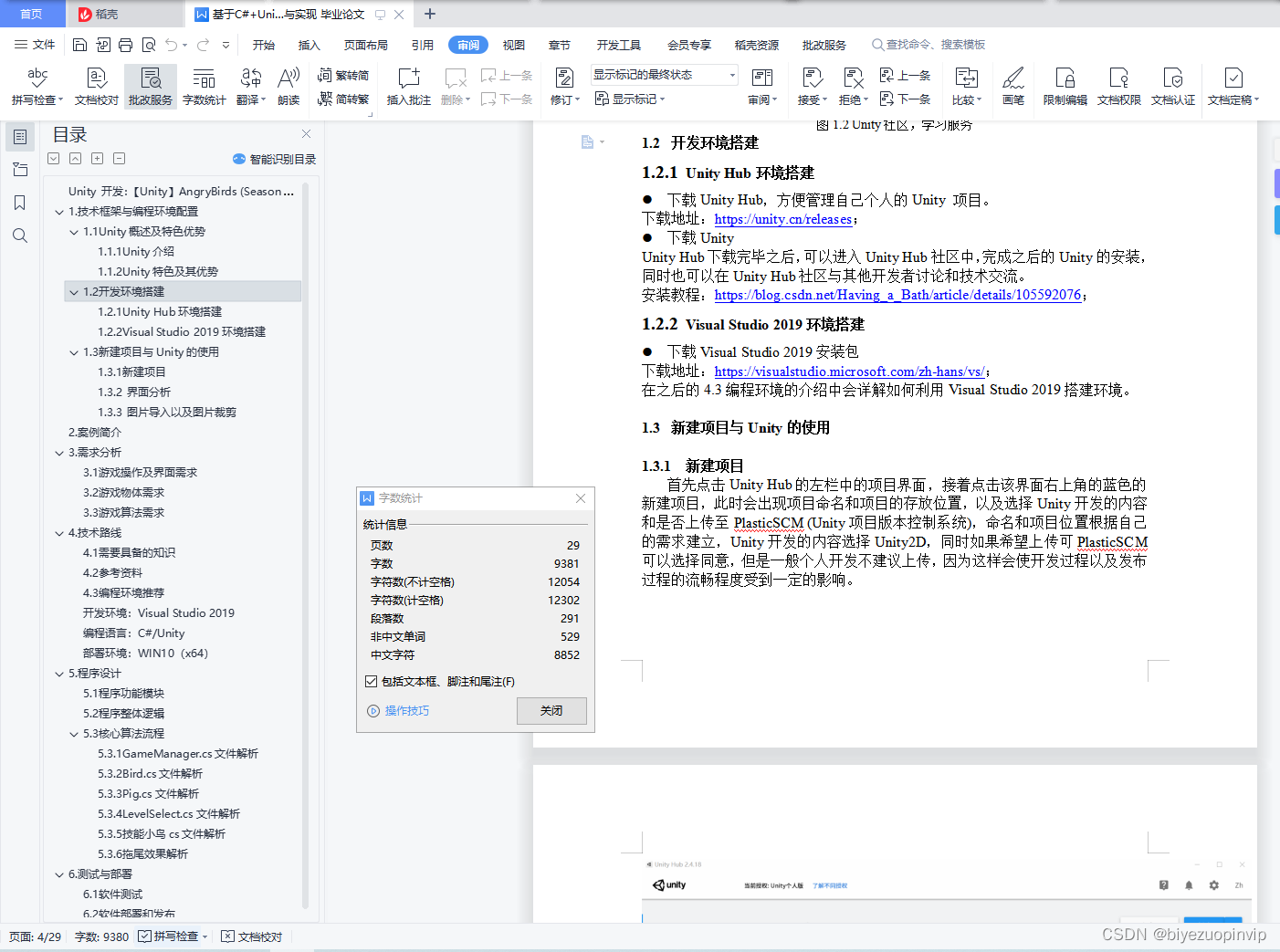Go to next comment 下一条
The height and width of the screenshot is (952, 1280).
508,99
